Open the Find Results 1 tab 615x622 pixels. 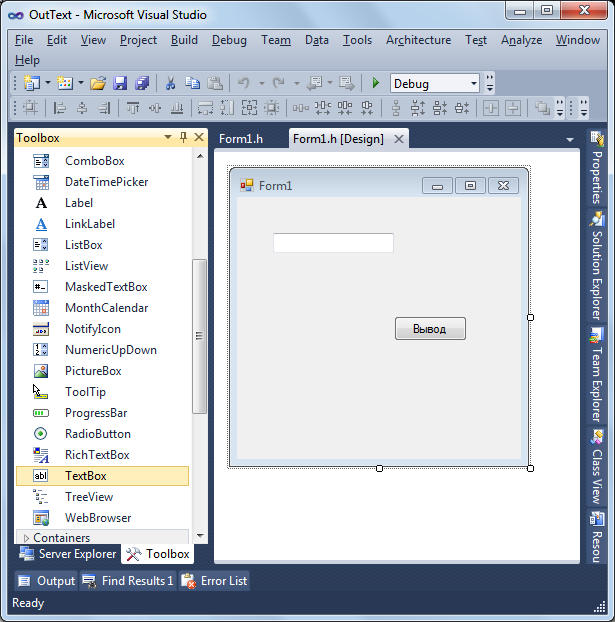click(128, 581)
